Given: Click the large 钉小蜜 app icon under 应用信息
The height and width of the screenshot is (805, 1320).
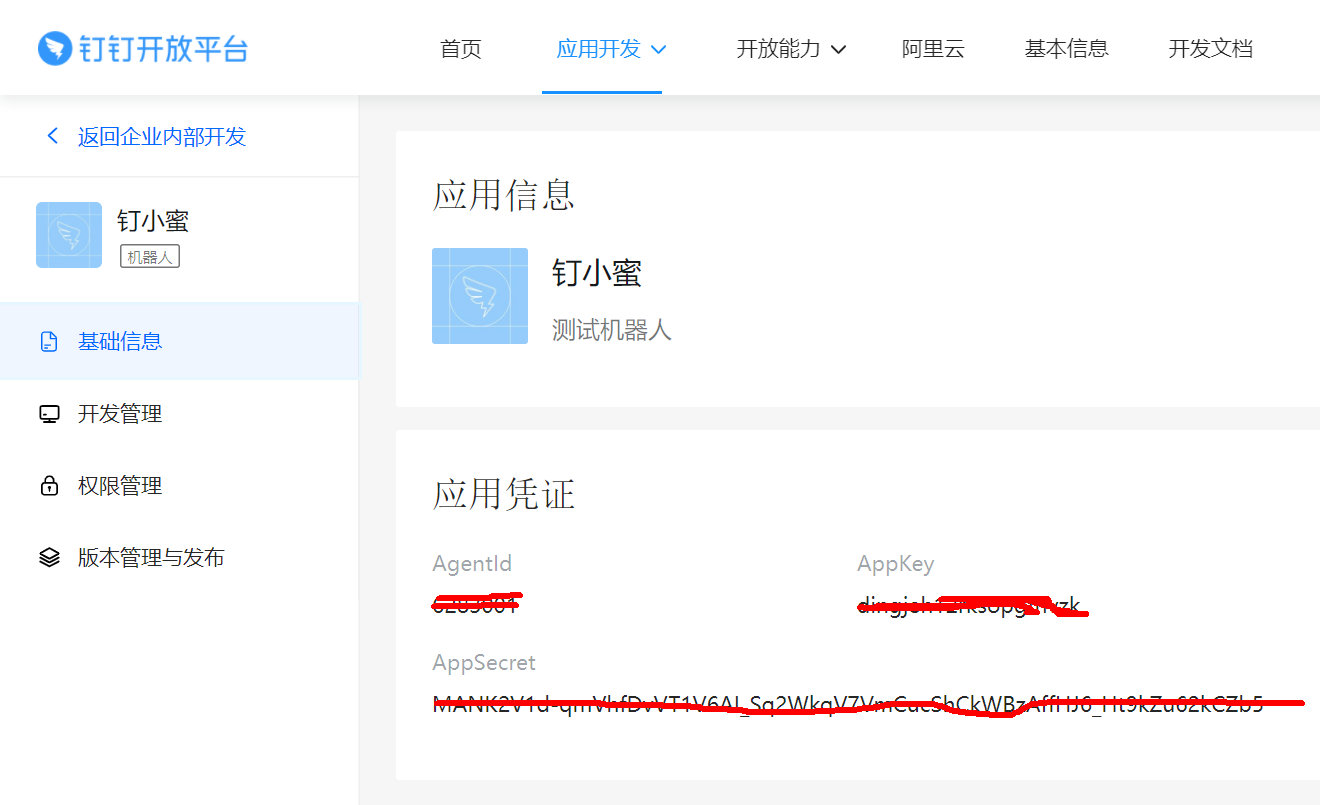Looking at the screenshot, I should tap(480, 296).
